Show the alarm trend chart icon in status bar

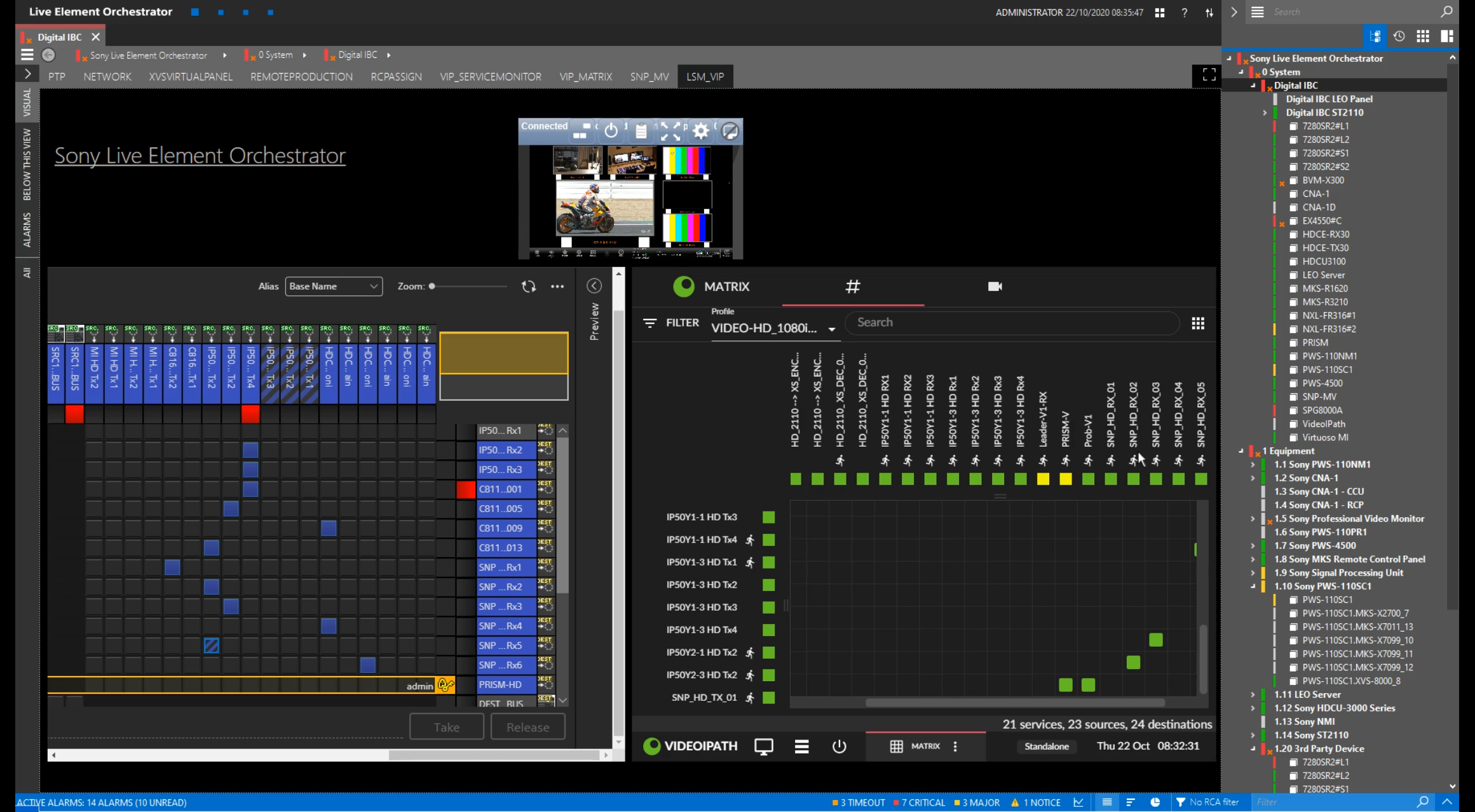(1078, 802)
